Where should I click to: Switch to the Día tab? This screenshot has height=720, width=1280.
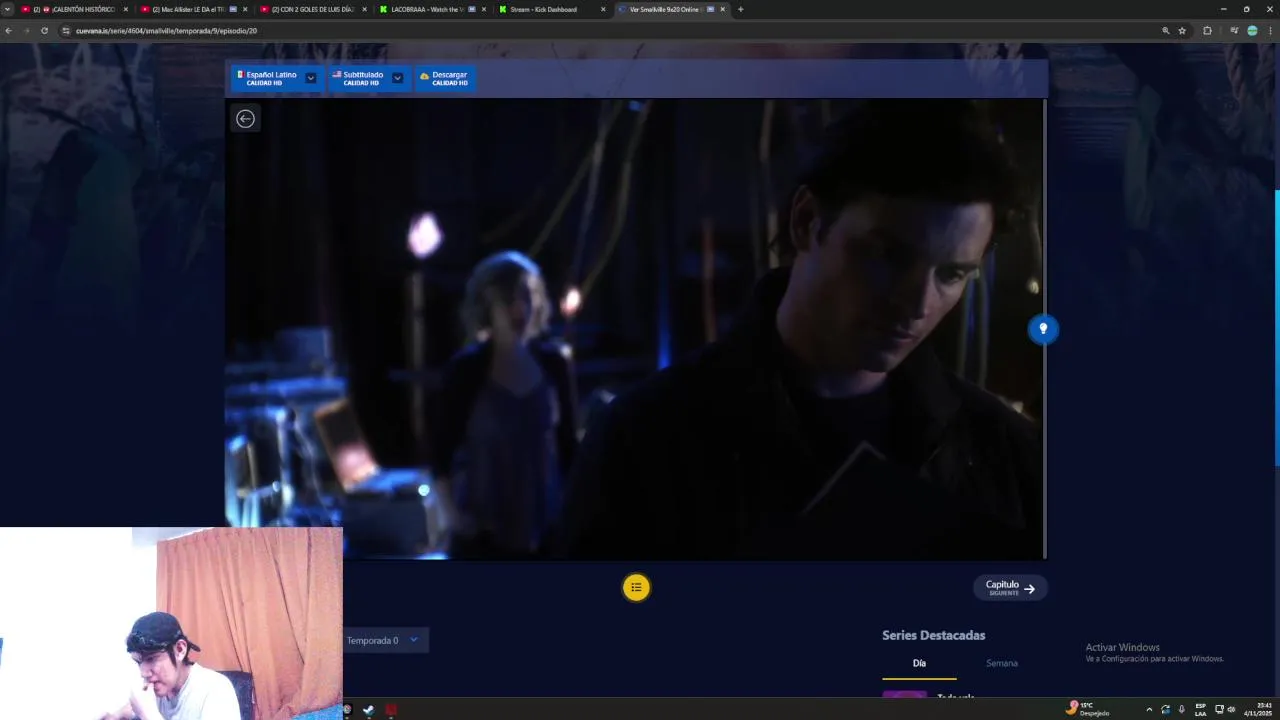pyautogui.click(x=919, y=663)
